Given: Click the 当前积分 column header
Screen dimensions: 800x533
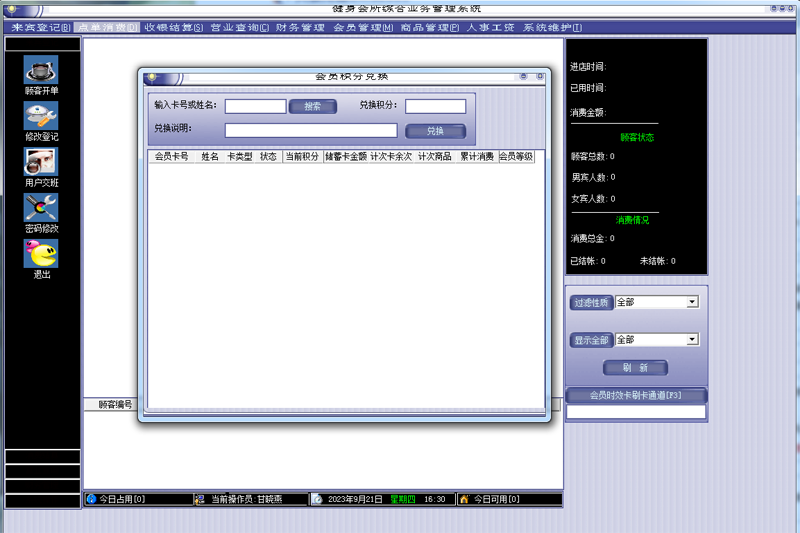Looking at the screenshot, I should (x=302, y=157).
